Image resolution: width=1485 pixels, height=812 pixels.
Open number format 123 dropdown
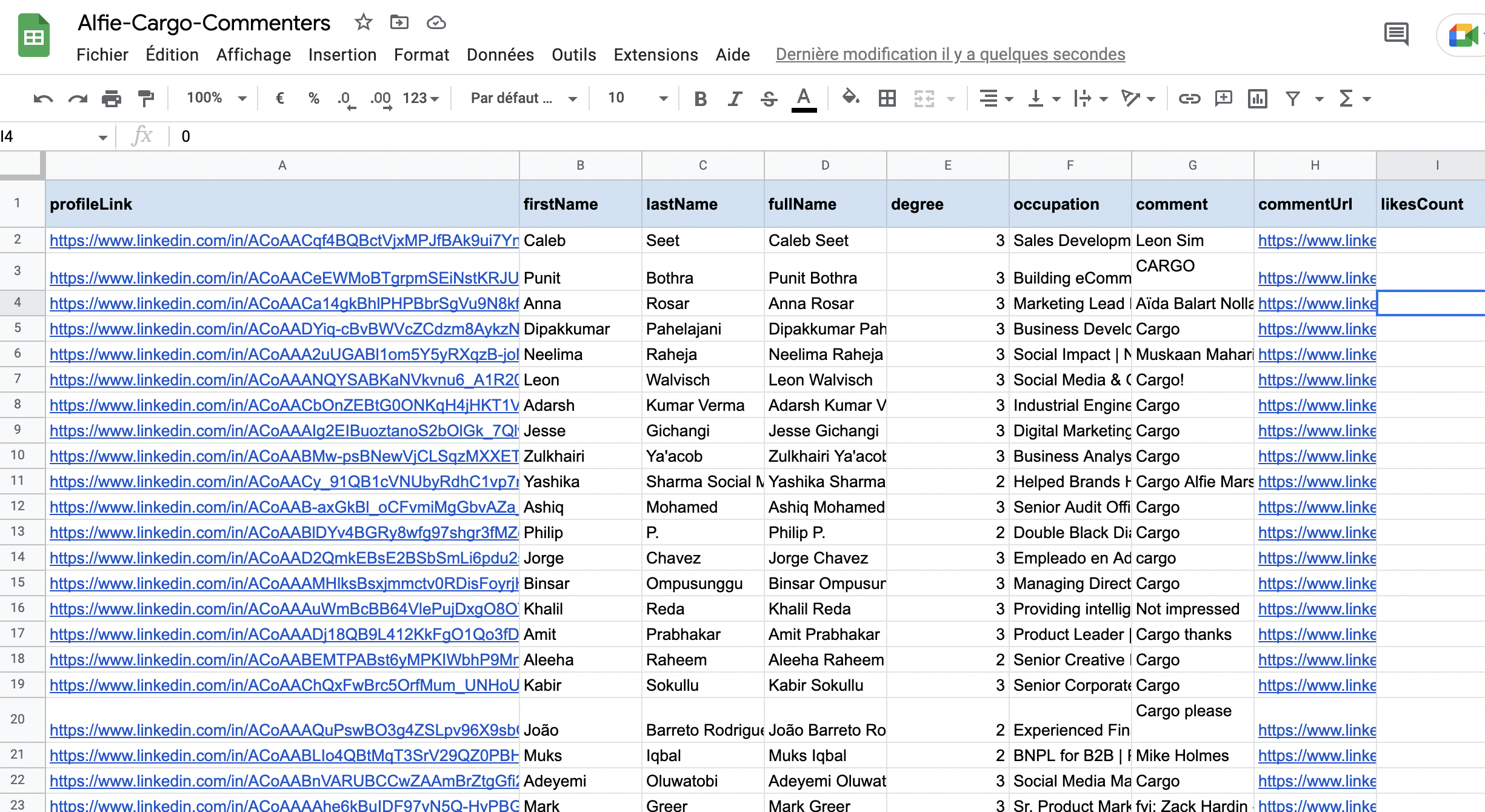point(421,98)
